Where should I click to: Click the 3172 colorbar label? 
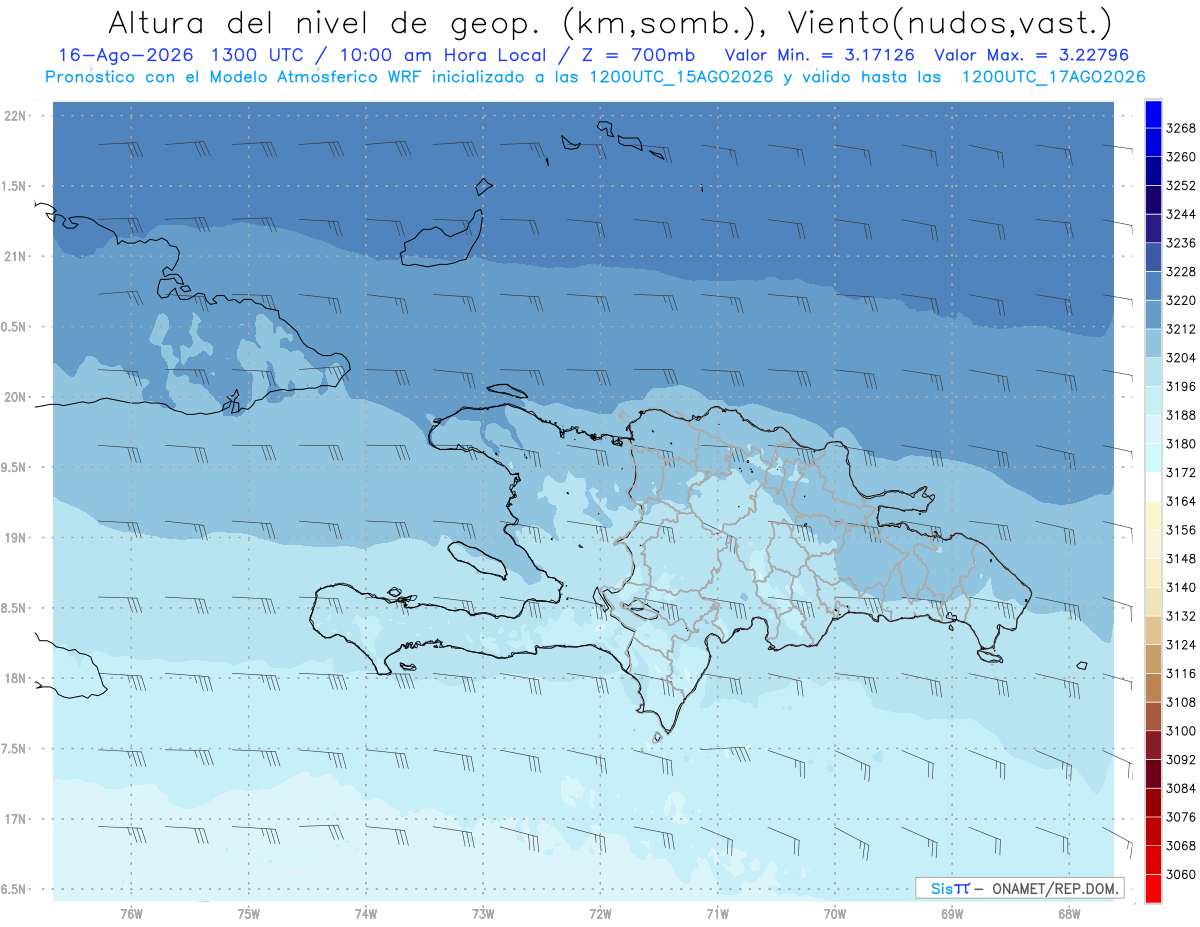pyautogui.click(x=1181, y=473)
